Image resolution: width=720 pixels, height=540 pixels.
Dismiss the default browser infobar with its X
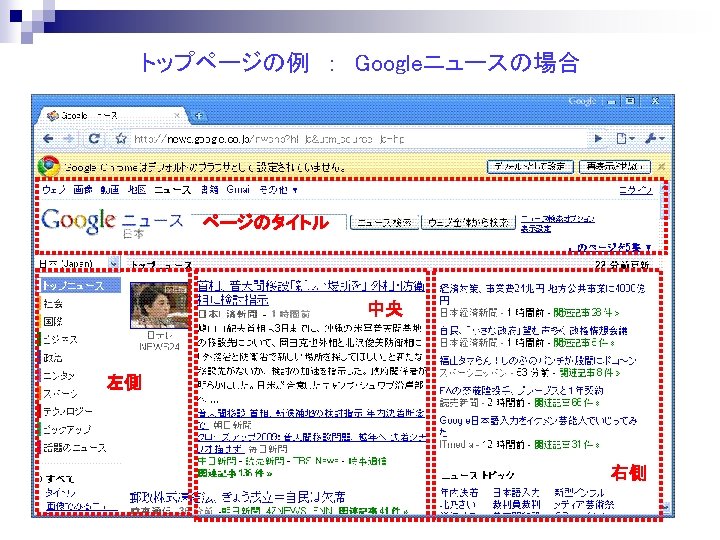click(661, 166)
